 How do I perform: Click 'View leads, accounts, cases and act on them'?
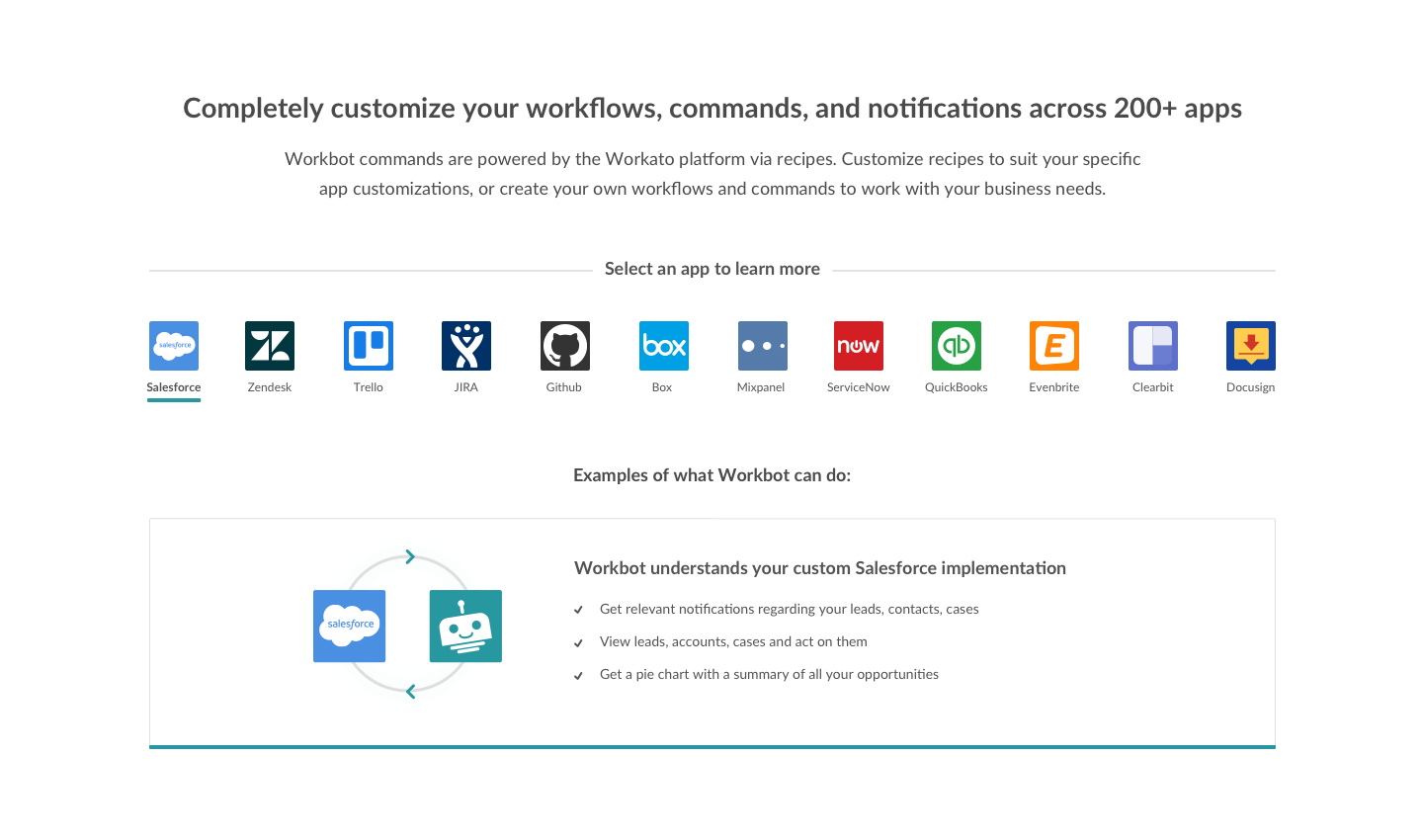(x=733, y=641)
